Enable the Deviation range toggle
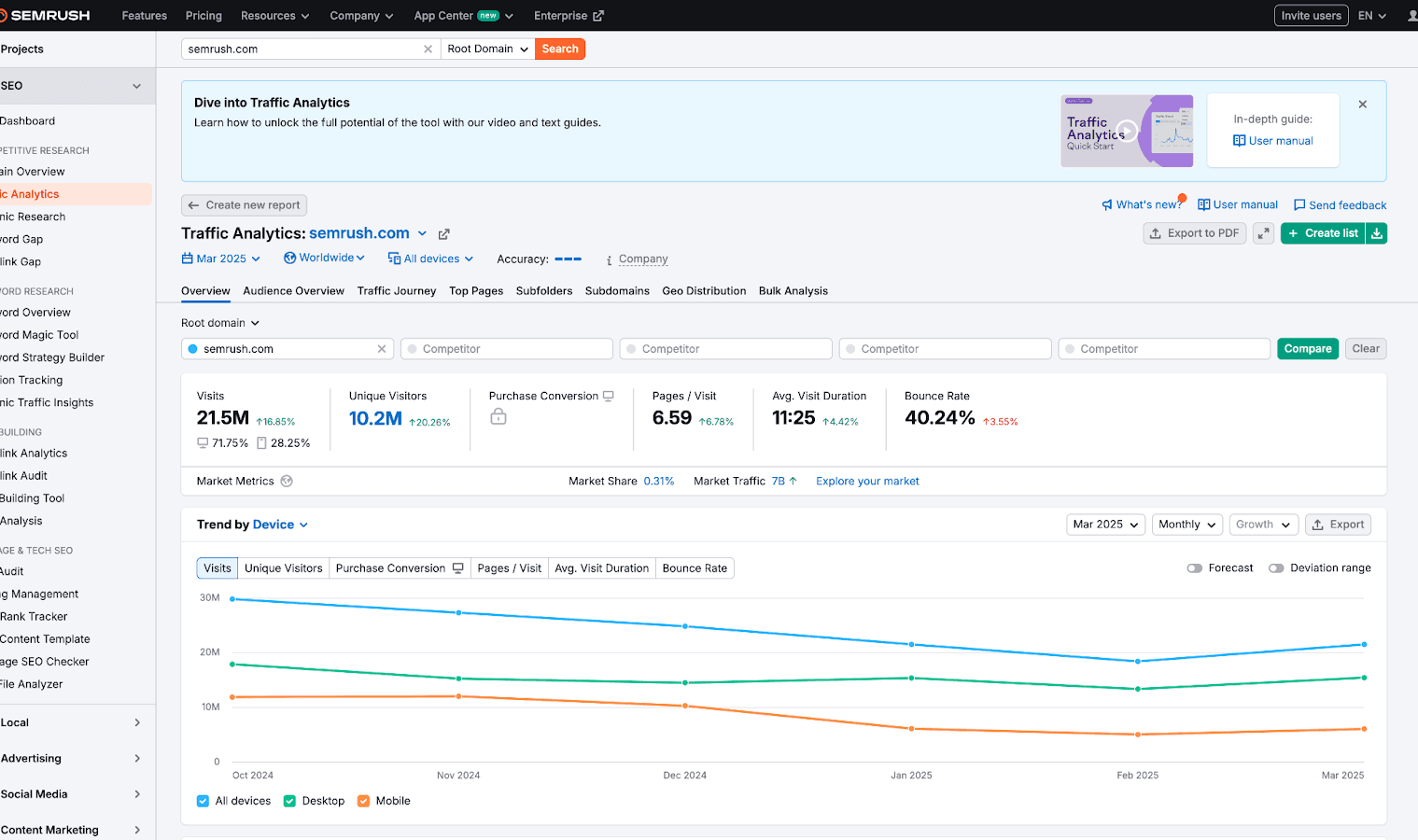 1276,567
